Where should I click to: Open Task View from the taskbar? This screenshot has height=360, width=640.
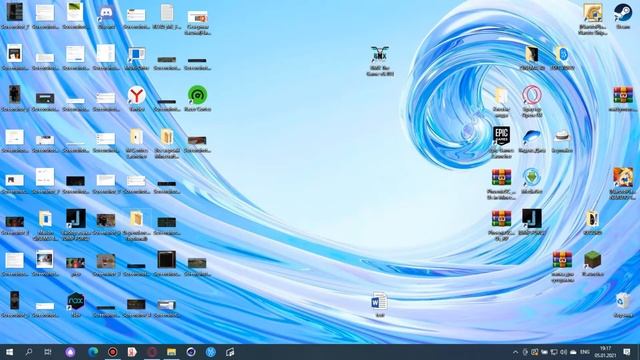(48, 352)
